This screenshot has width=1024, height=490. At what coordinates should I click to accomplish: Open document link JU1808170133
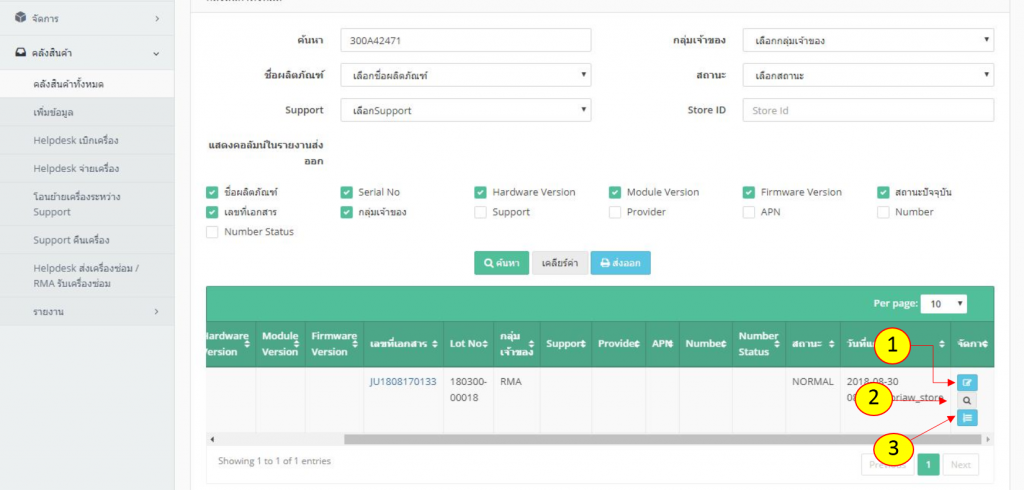click(x=403, y=382)
